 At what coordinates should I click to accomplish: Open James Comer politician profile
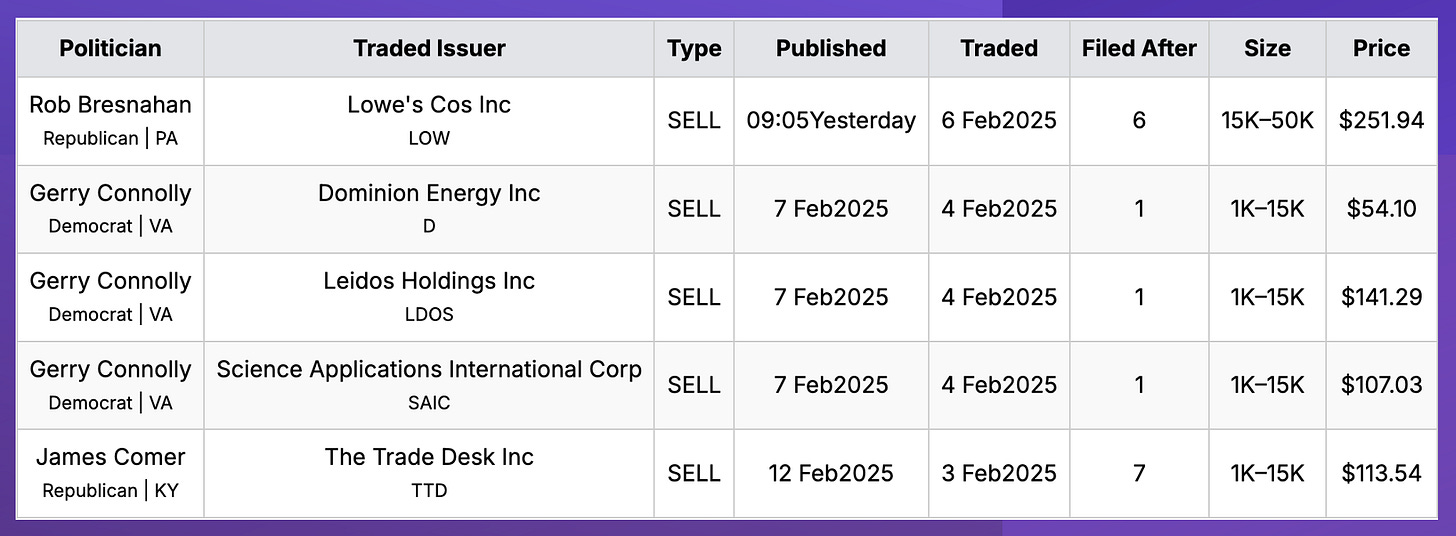point(110,457)
